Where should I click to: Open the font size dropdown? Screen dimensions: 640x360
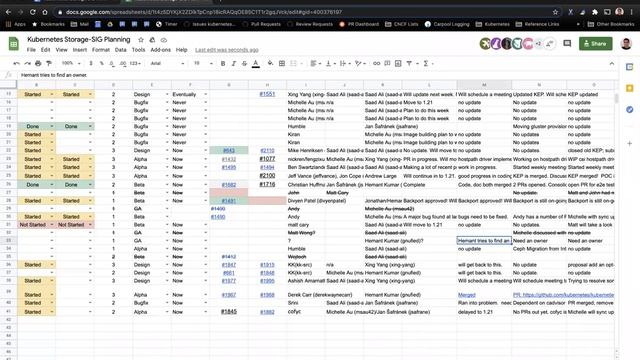coord(203,63)
